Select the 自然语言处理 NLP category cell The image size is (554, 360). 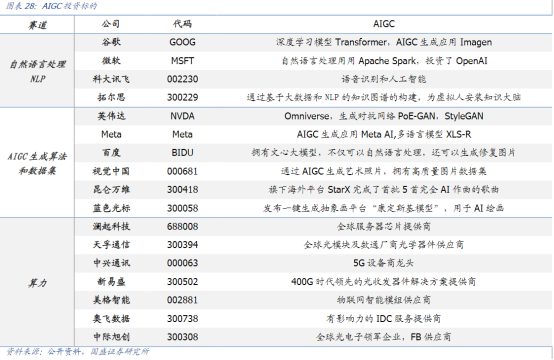37,71
